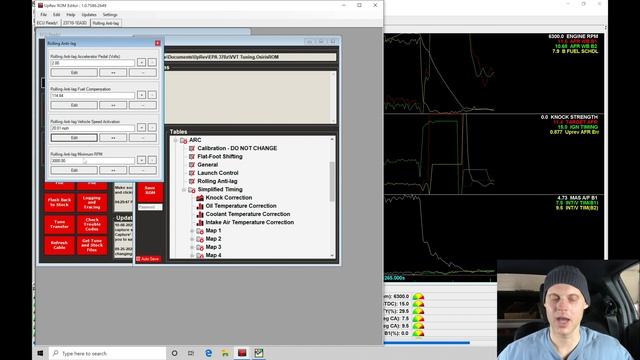Screen dimensions: 640x360
Task: Click the Minimum RPM value field
Action: (93, 161)
